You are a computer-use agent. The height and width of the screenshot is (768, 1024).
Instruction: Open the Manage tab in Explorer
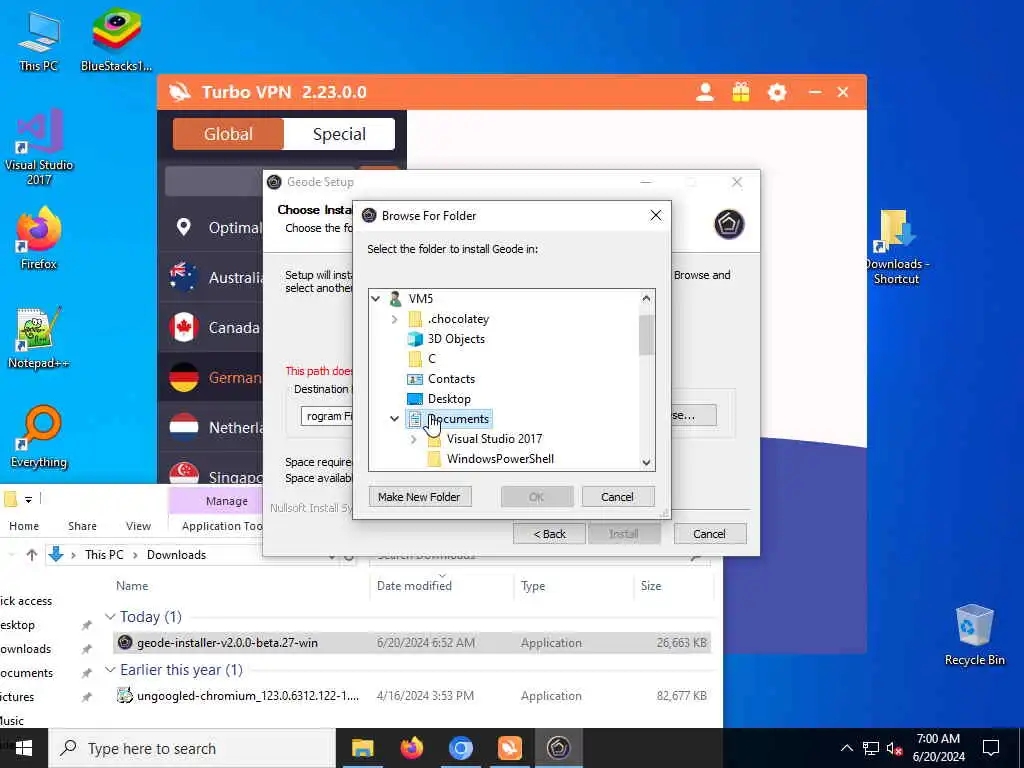[227, 501]
